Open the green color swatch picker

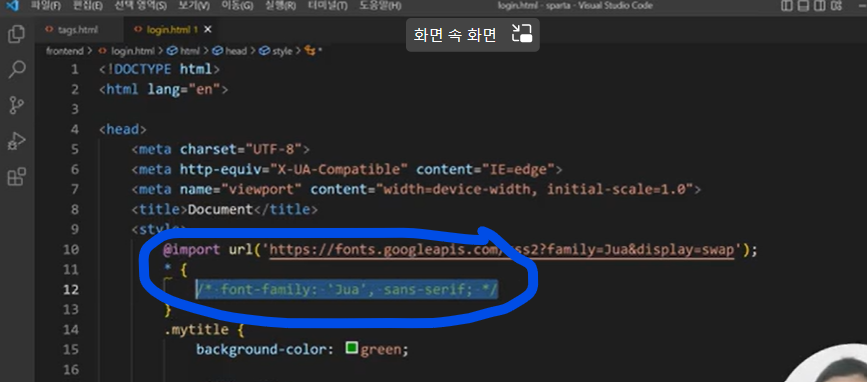coord(352,348)
